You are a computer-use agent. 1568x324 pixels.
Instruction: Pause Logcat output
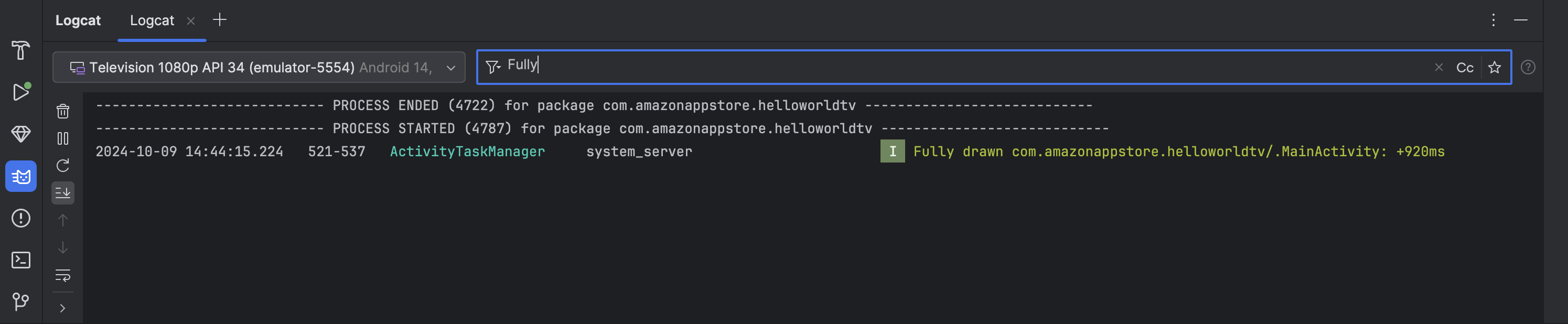tap(63, 138)
